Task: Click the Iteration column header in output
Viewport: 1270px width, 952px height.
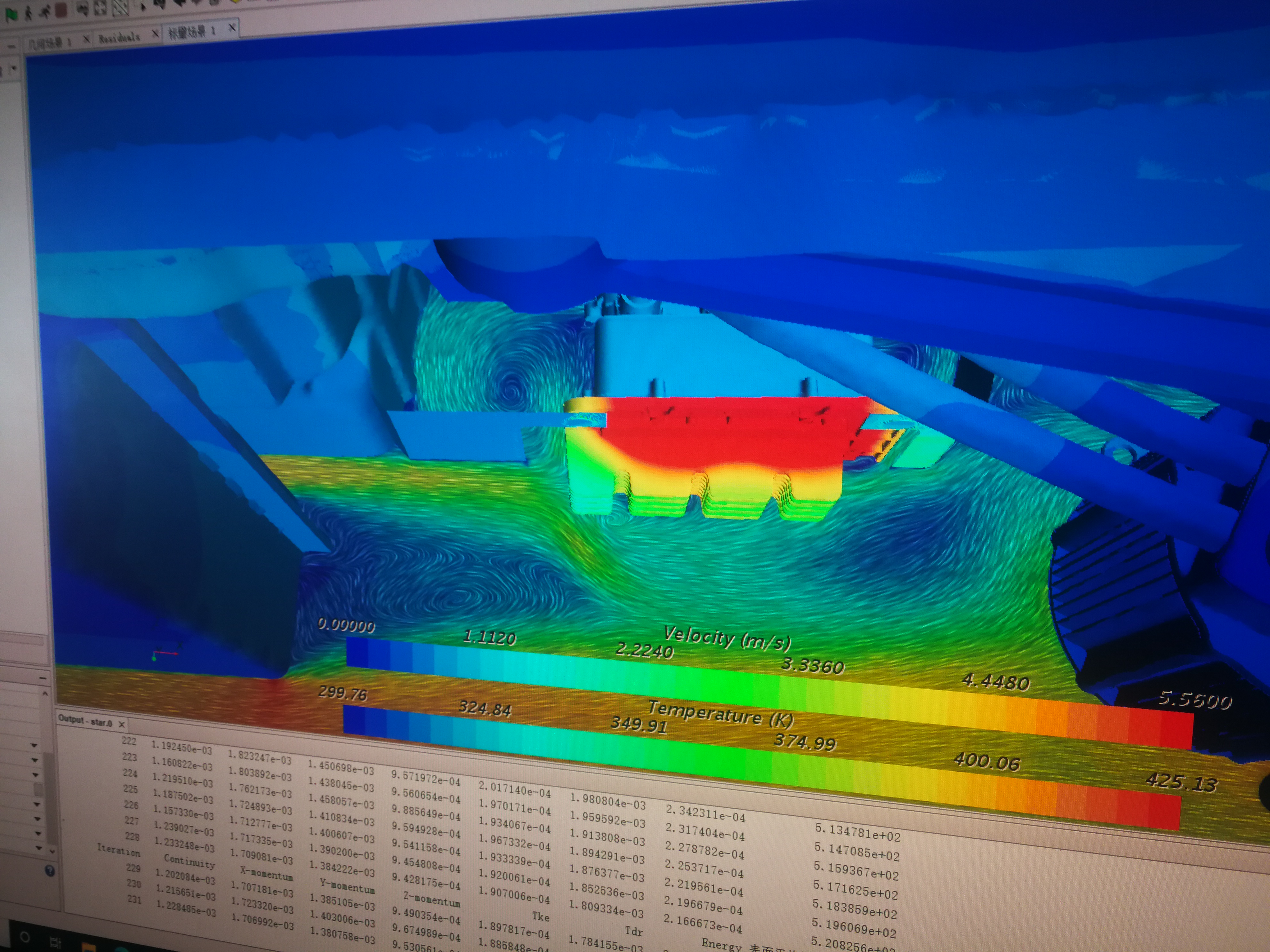Action: pyautogui.click(x=118, y=850)
